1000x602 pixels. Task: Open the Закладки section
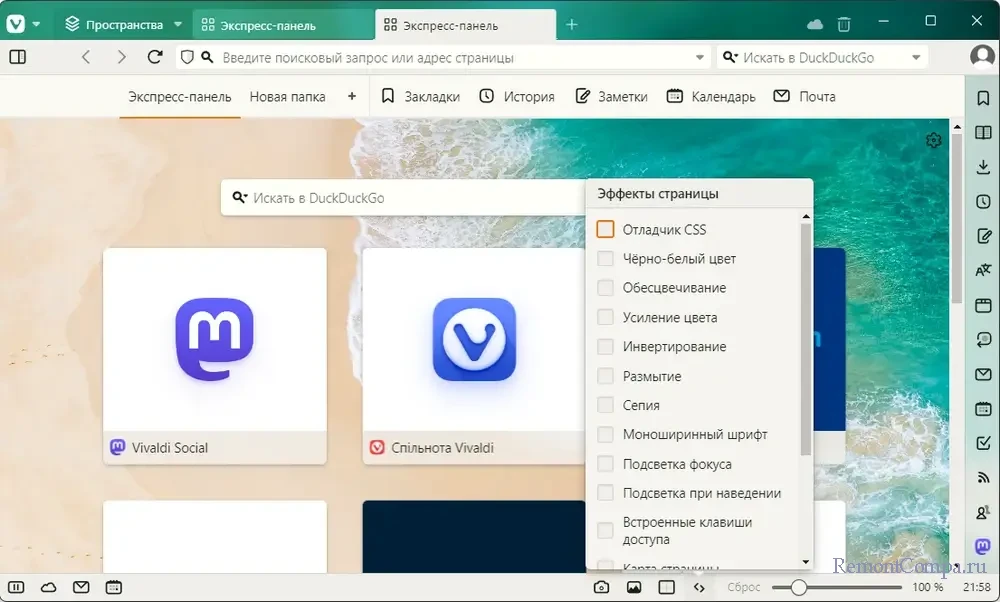(421, 97)
